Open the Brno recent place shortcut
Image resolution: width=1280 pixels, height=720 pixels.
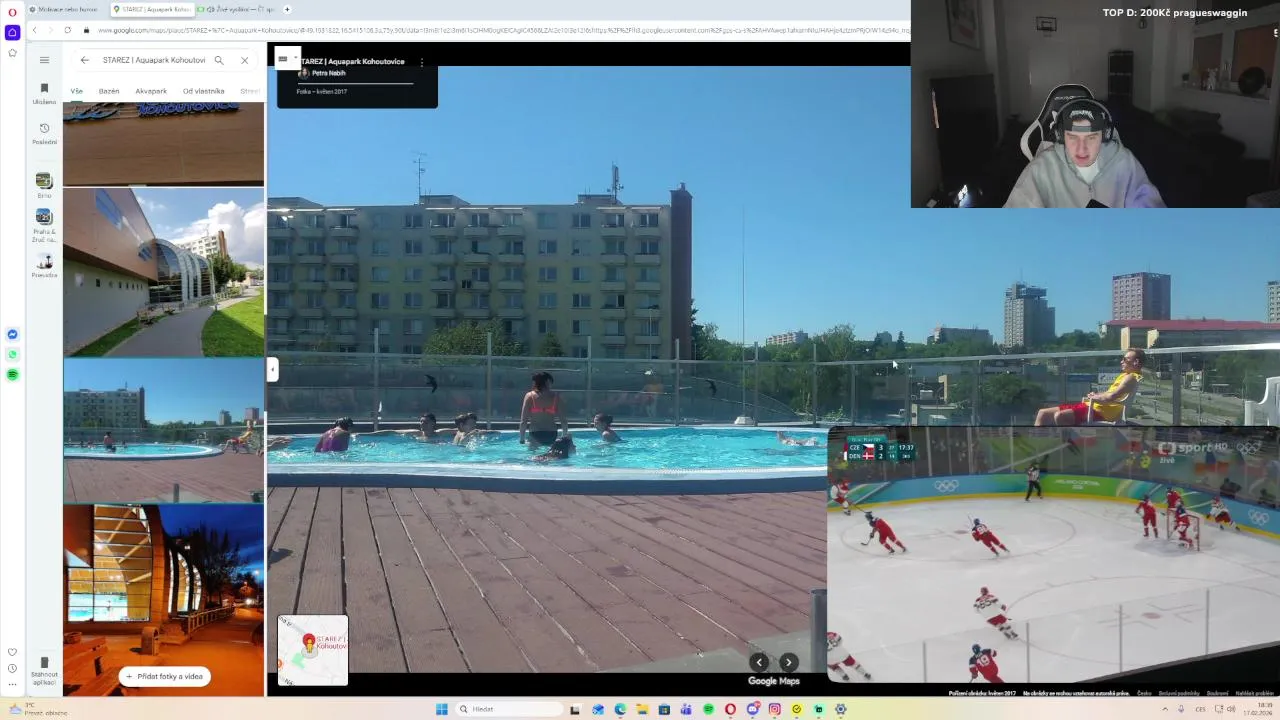pyautogui.click(x=44, y=185)
